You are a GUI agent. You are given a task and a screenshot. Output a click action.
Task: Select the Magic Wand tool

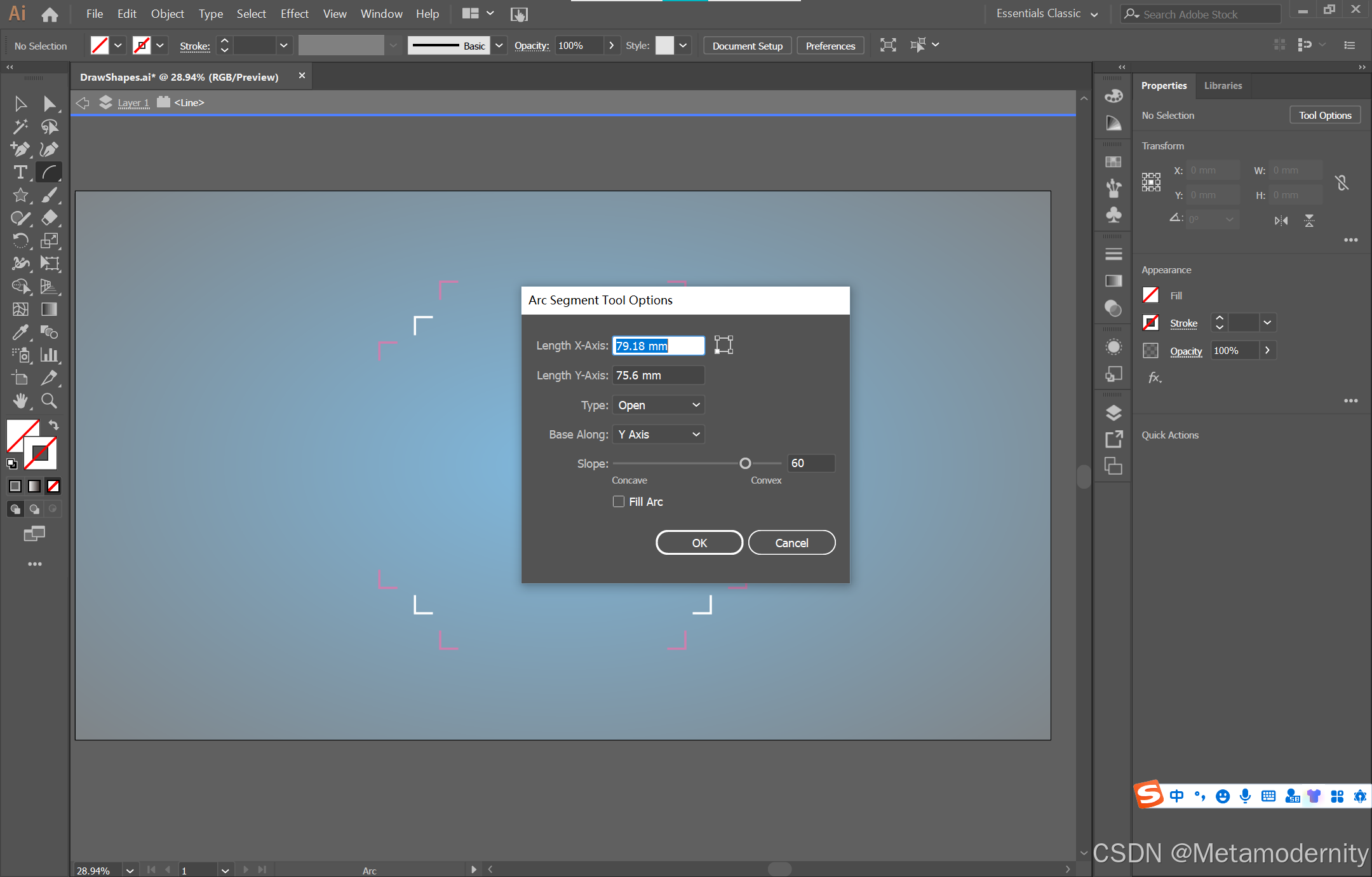(20, 126)
